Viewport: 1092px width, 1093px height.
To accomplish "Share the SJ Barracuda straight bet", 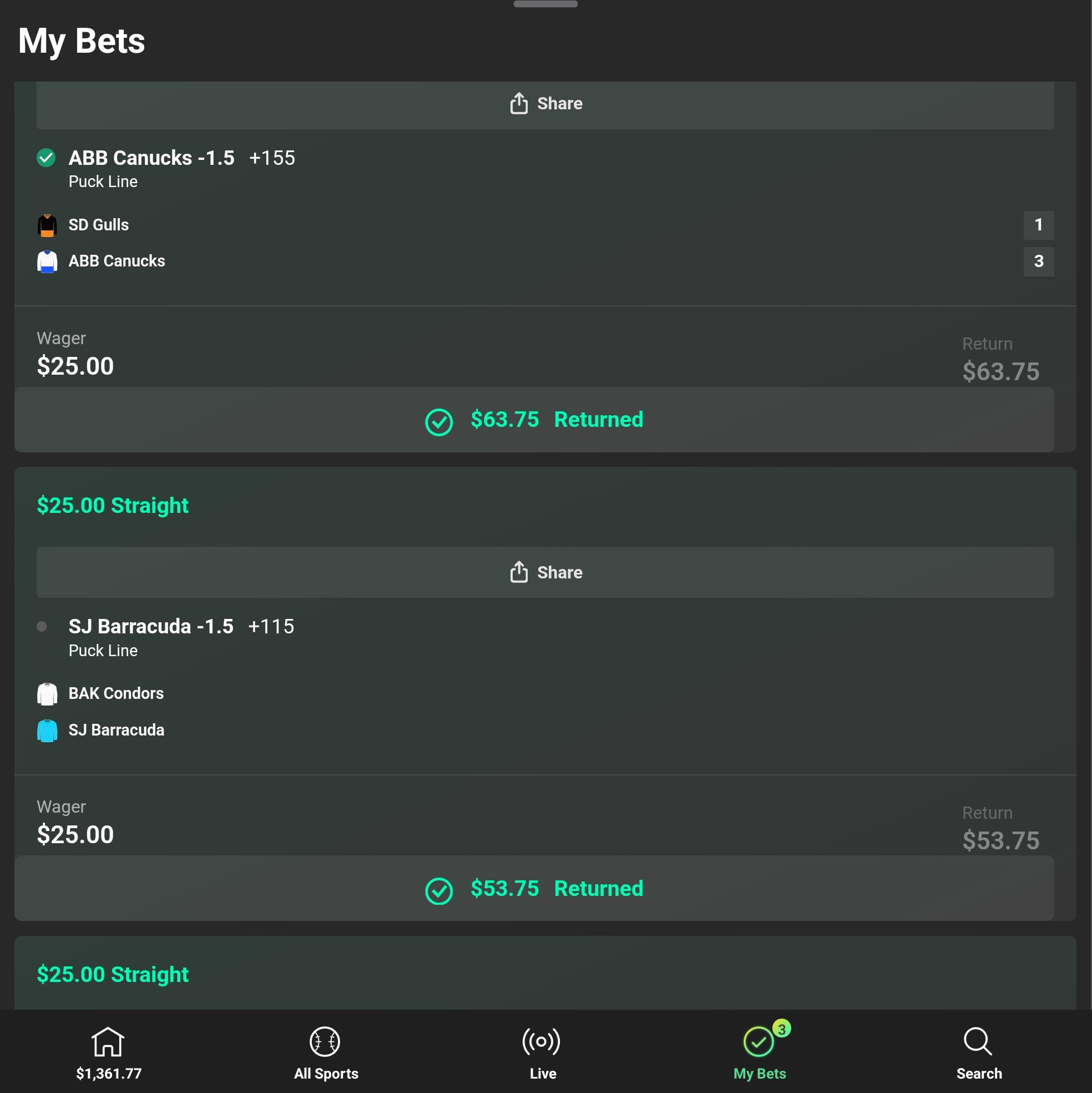I will (545, 572).
